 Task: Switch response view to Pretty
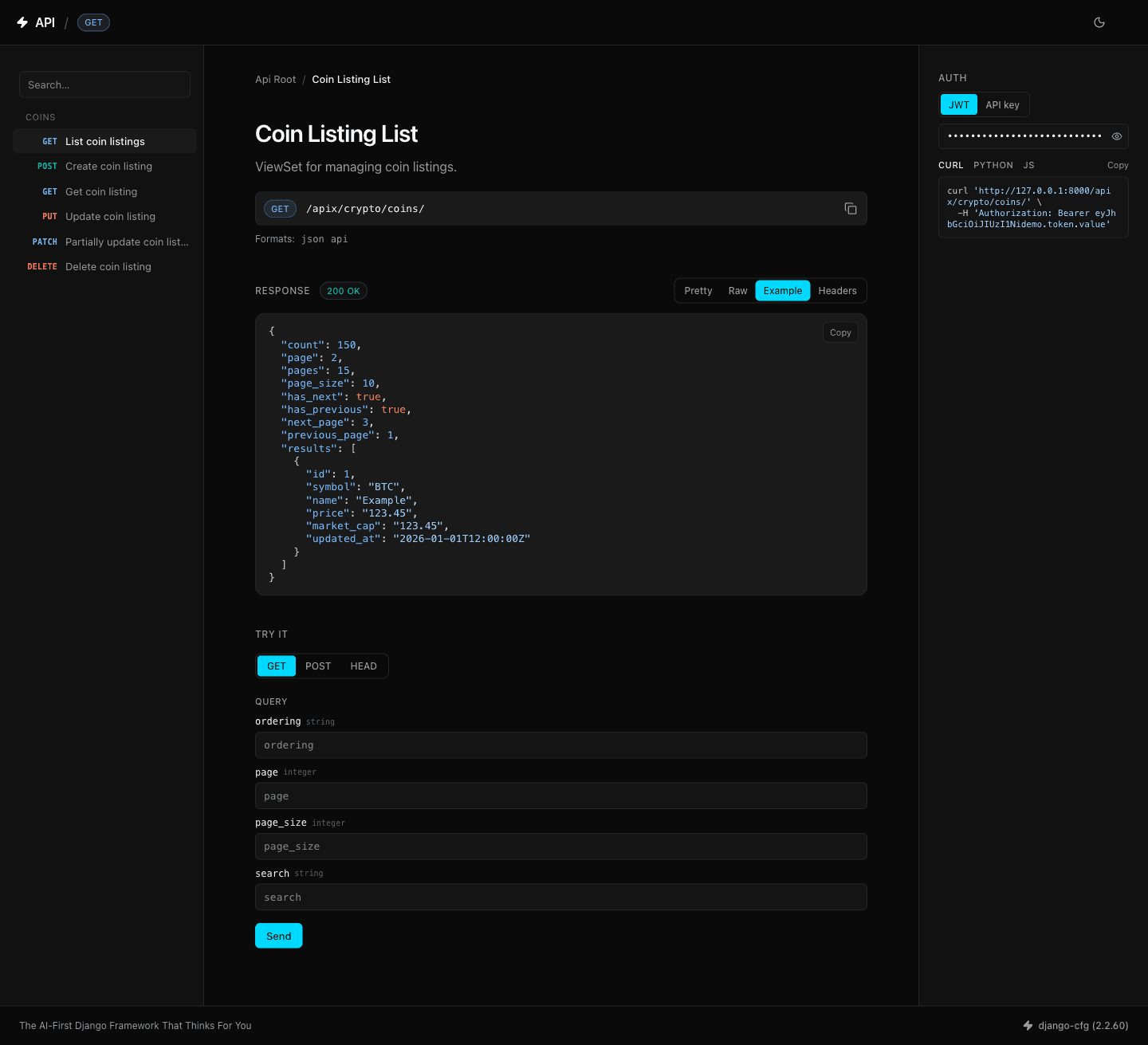698,291
